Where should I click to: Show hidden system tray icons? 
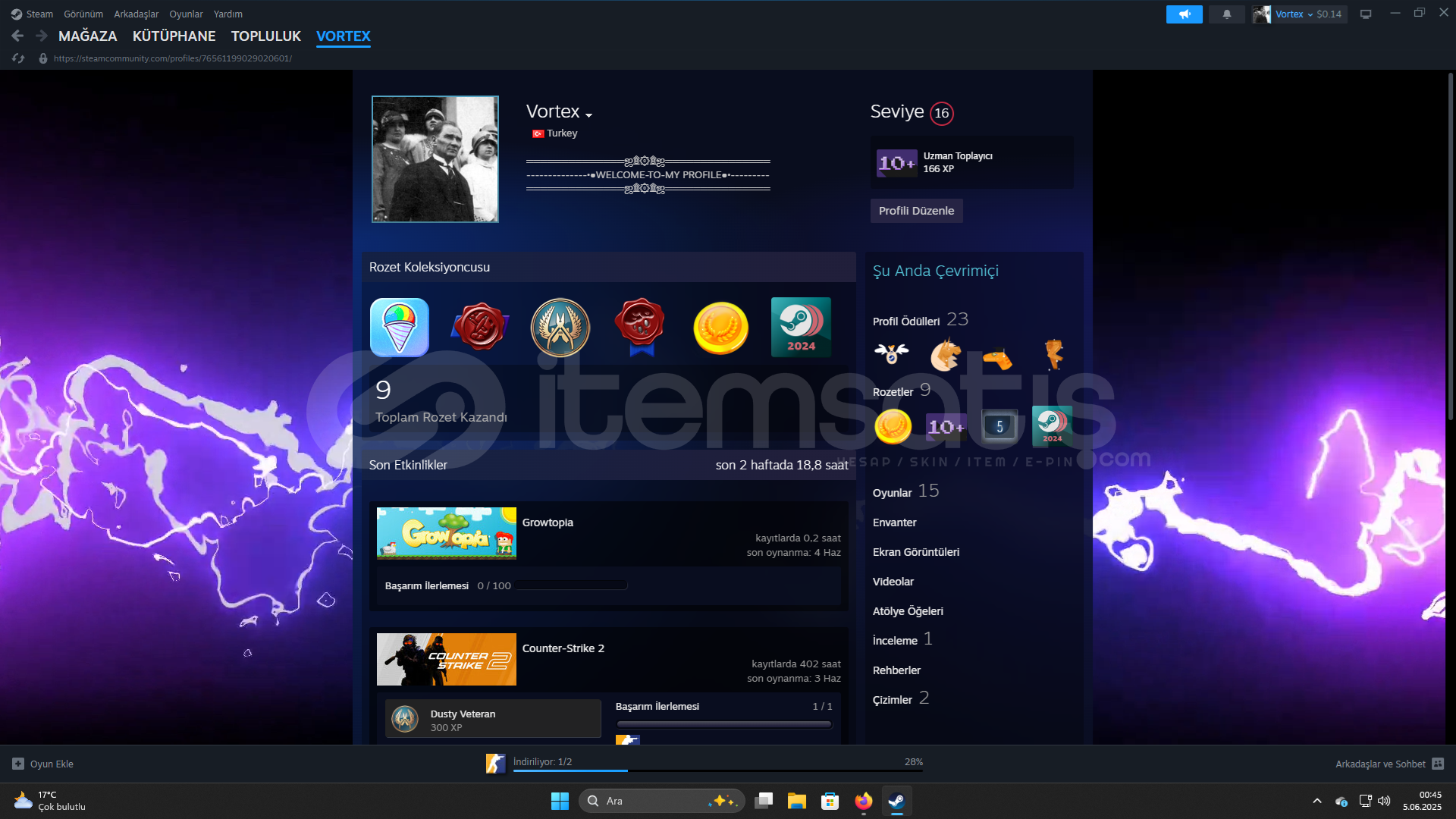[x=1317, y=801]
